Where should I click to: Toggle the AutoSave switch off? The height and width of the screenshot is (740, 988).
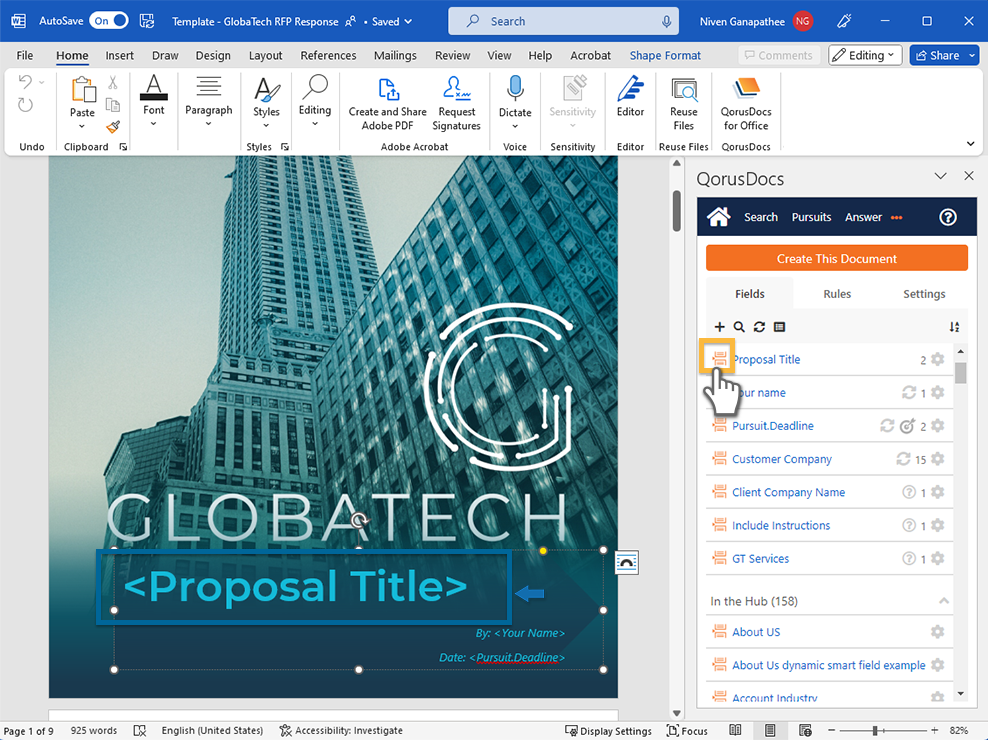(108, 21)
